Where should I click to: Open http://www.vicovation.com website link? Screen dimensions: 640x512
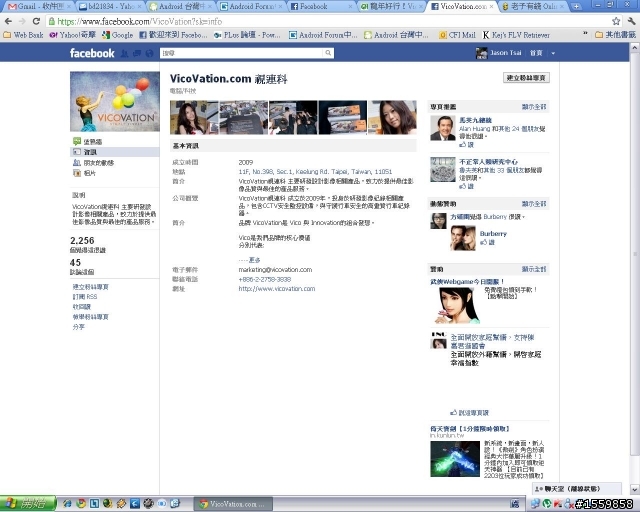tap(277, 289)
